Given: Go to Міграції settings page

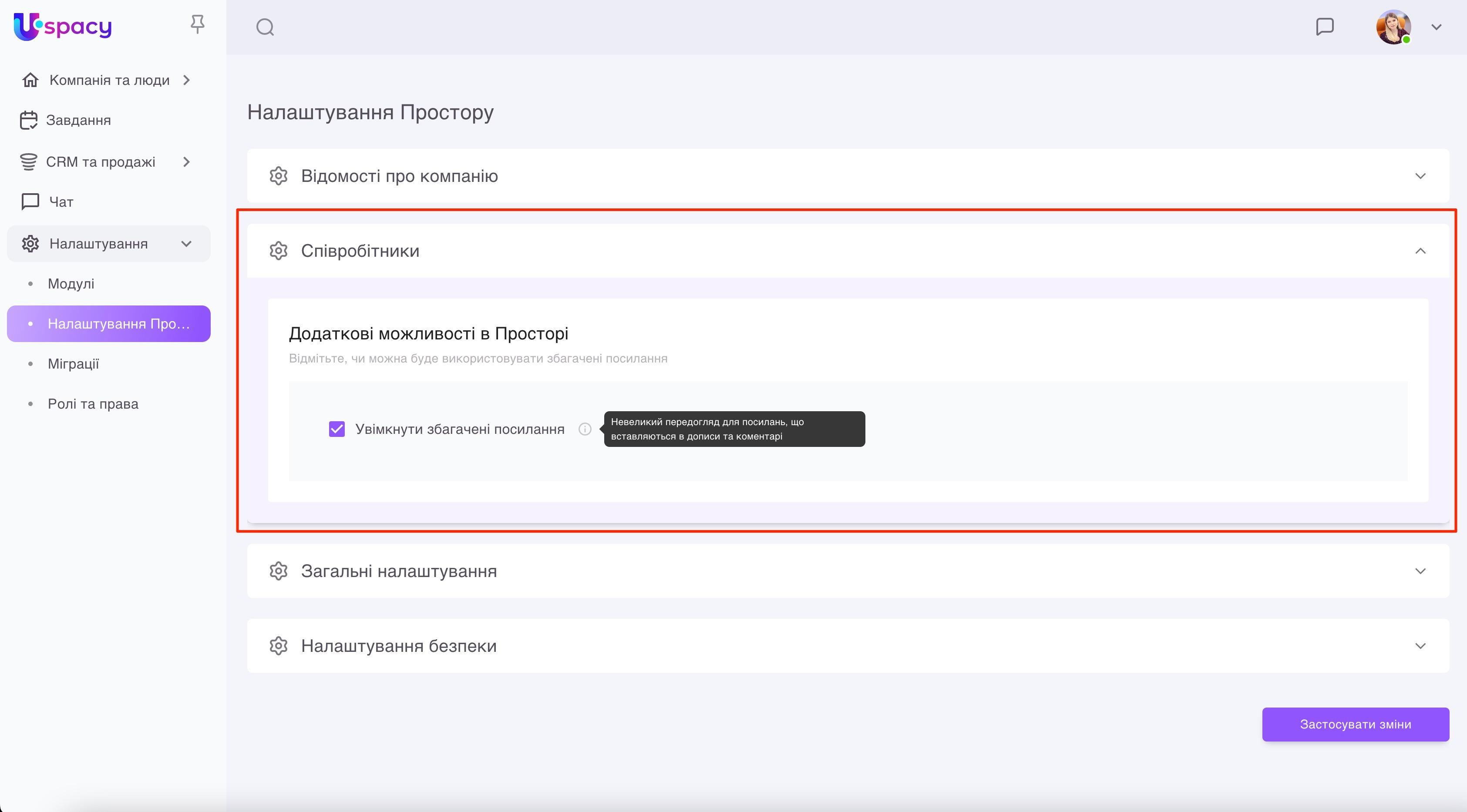Looking at the screenshot, I should (x=74, y=364).
